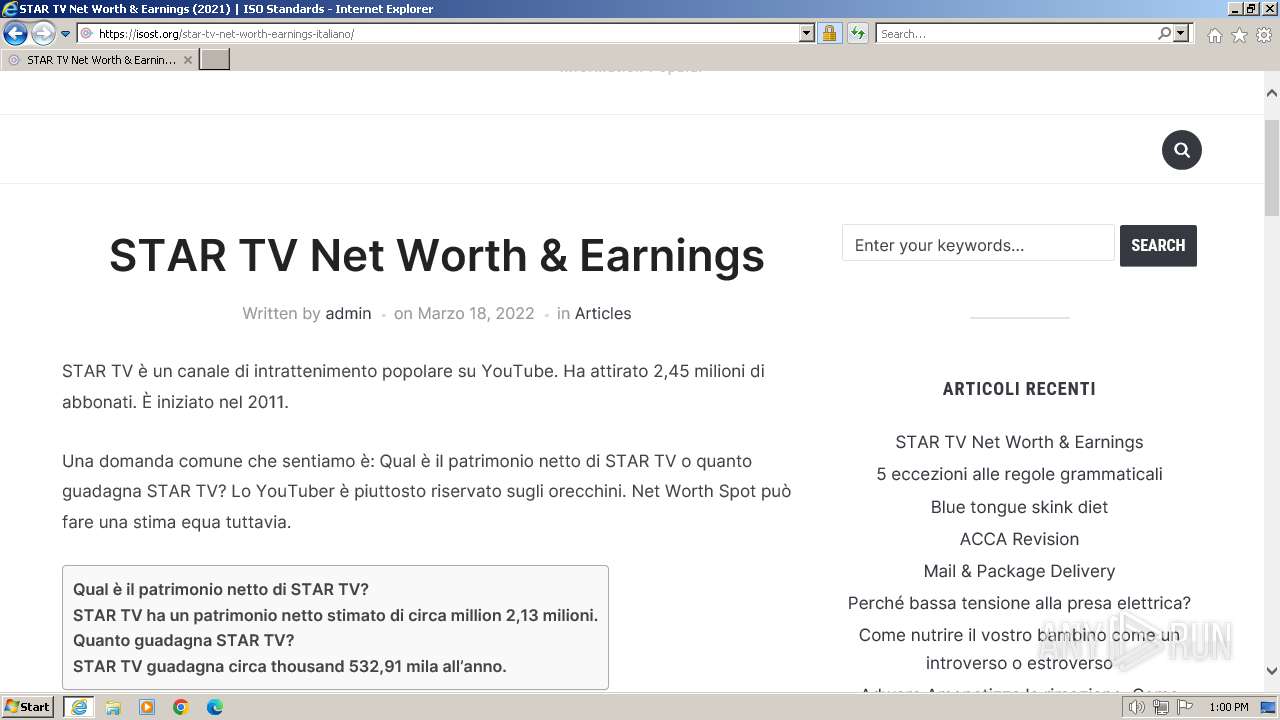This screenshot has width=1280, height=720.
Task: Click the address bar site icon
Action: click(87, 34)
